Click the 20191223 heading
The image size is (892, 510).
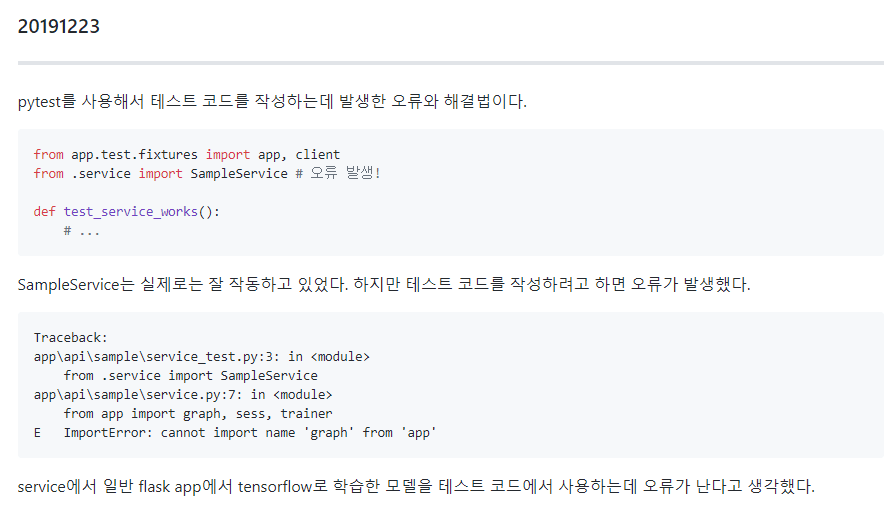point(58,26)
